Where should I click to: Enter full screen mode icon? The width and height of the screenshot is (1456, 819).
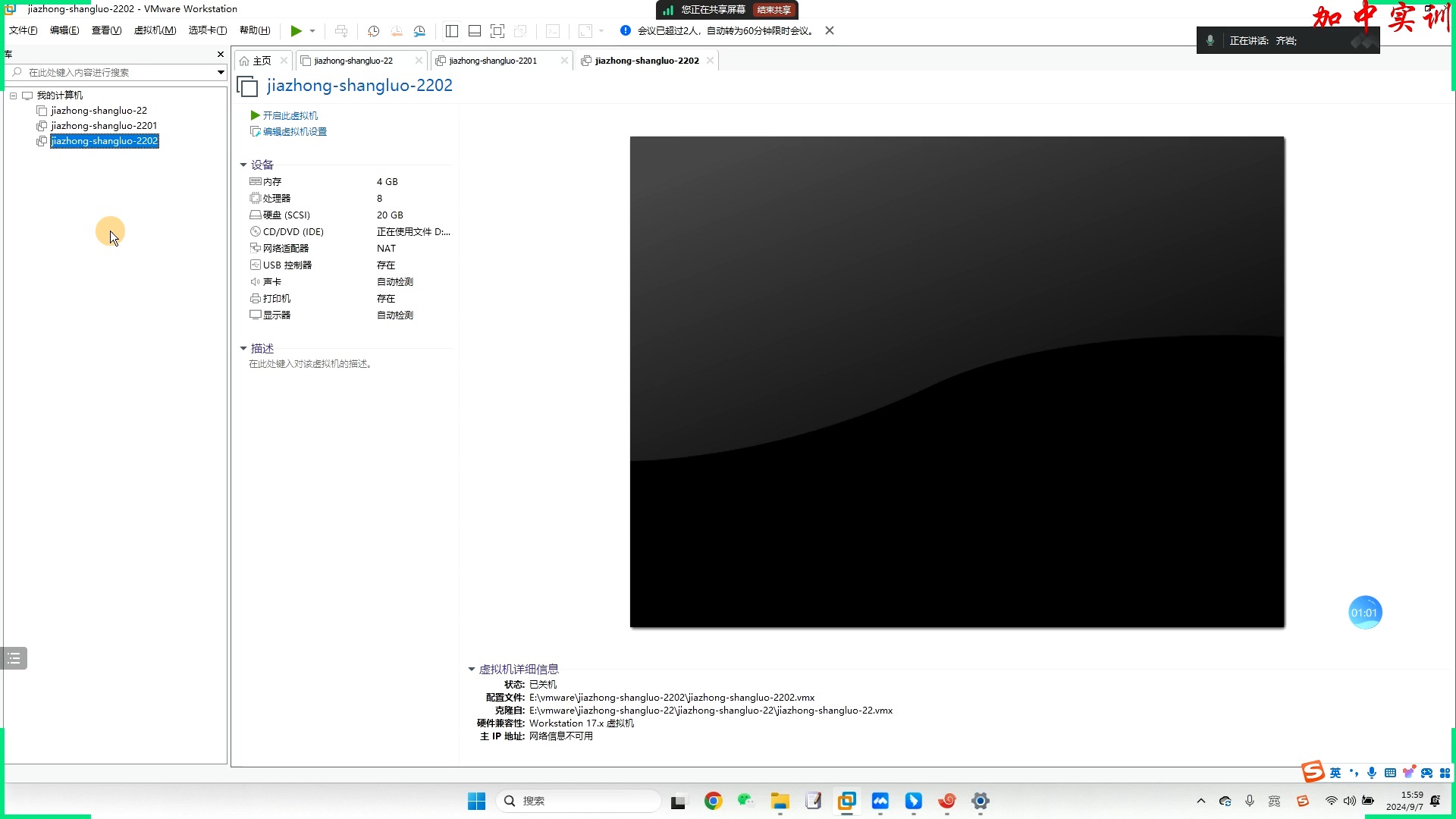coord(497,31)
